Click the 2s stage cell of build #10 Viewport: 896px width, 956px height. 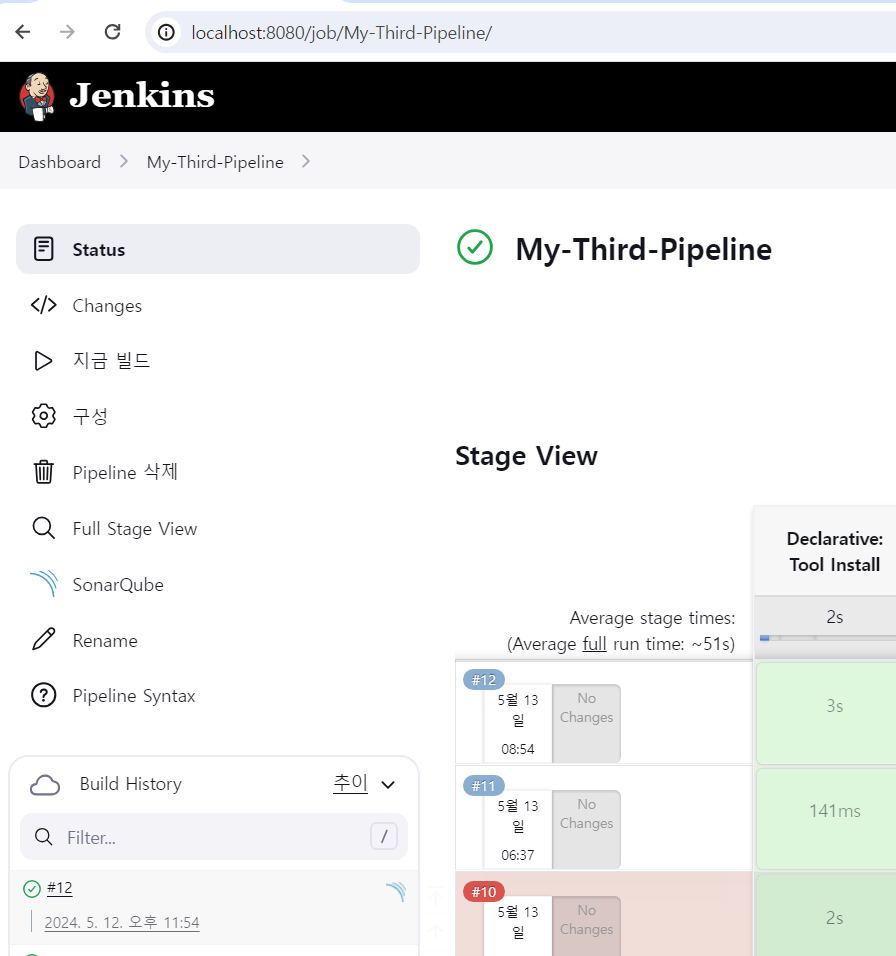pyautogui.click(x=827, y=915)
